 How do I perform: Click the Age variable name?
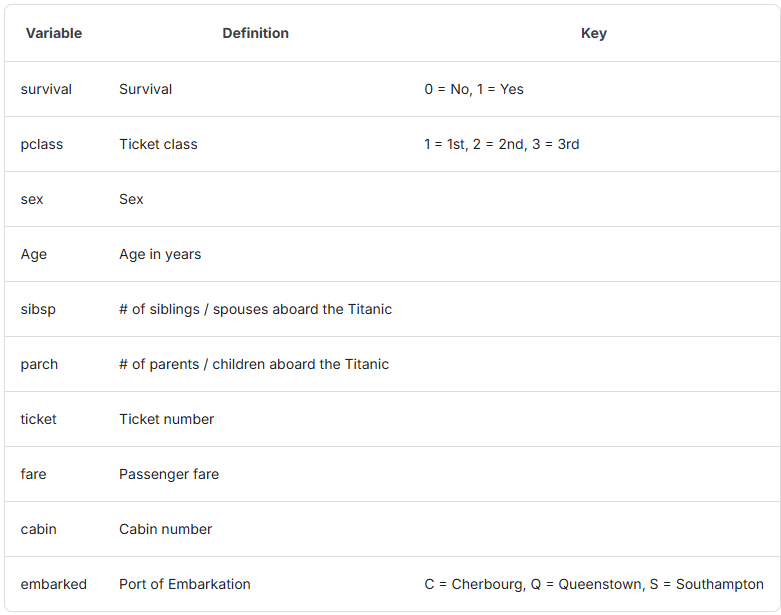(34, 254)
